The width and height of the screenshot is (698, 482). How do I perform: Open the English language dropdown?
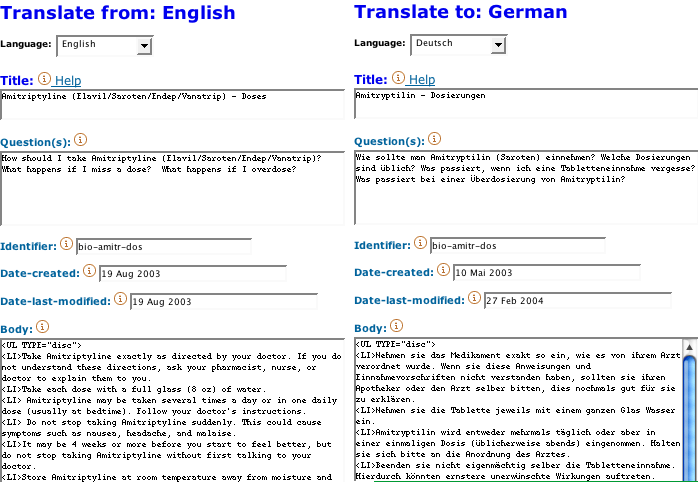pos(105,45)
